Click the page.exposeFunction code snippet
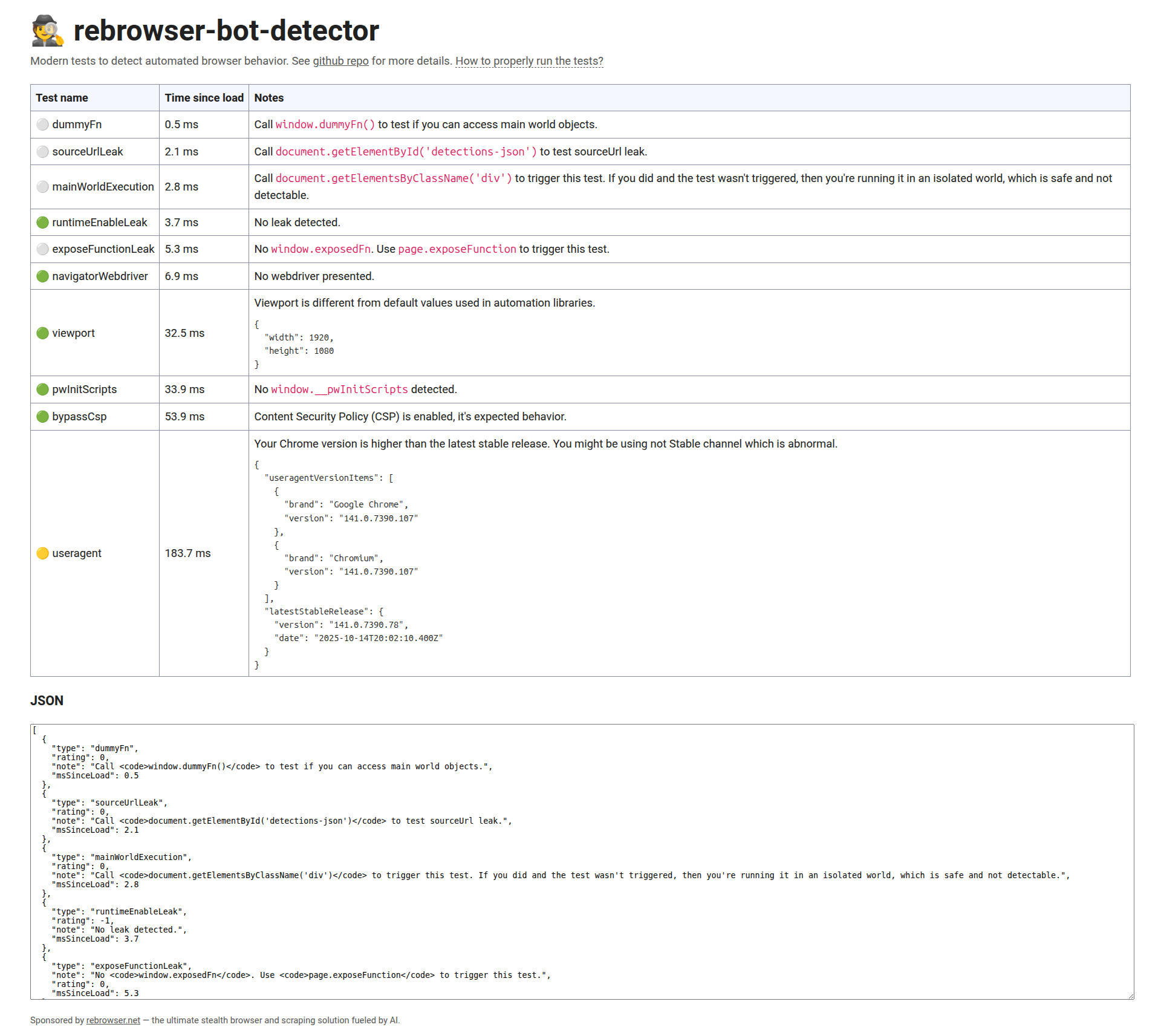Viewport: 1161px width, 1036px height. (x=457, y=249)
